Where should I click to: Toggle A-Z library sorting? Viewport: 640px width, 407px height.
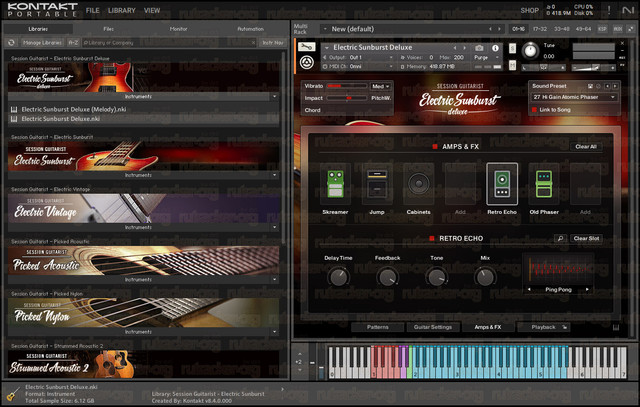click(73, 42)
